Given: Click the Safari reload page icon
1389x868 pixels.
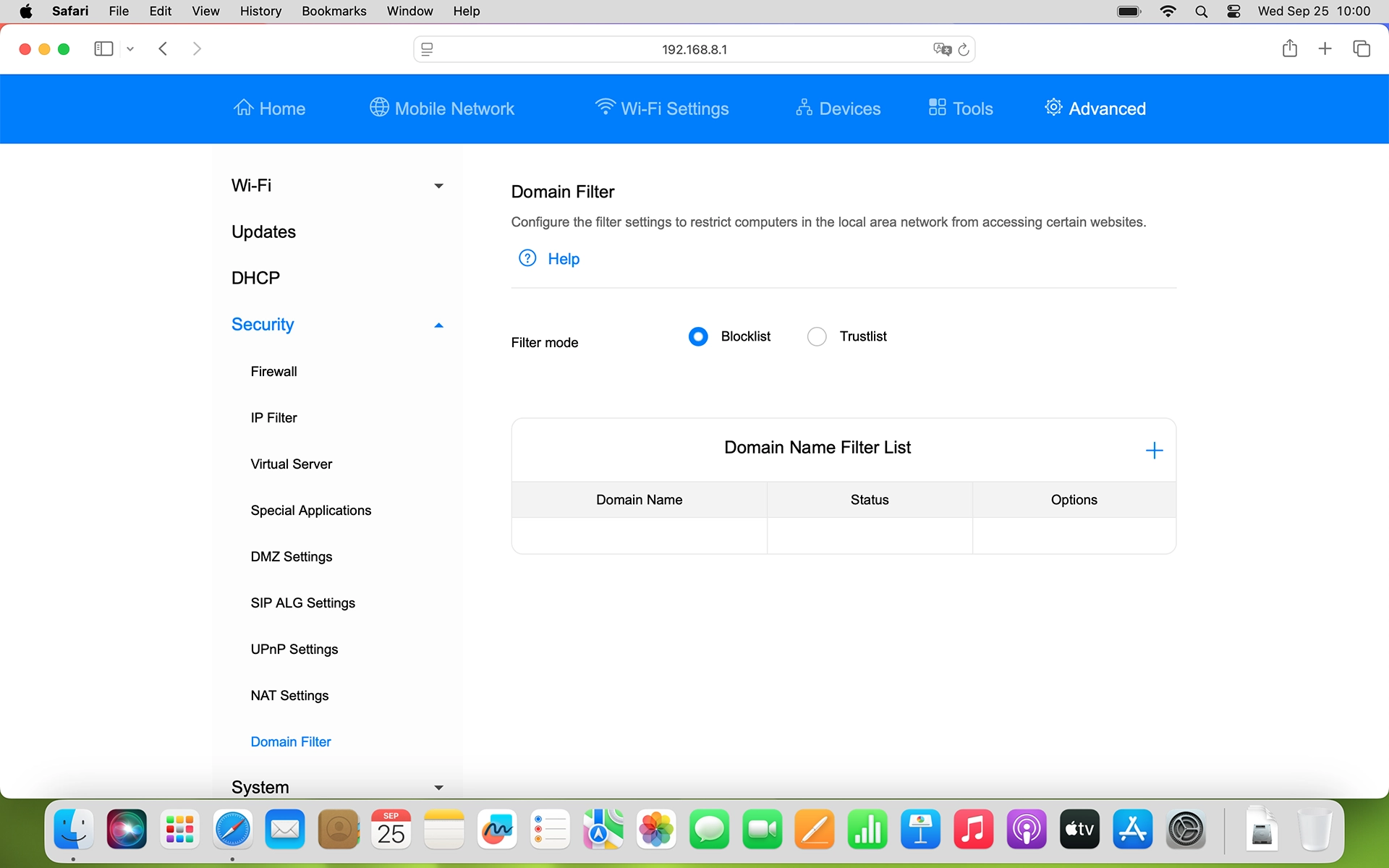Looking at the screenshot, I should click(x=964, y=49).
